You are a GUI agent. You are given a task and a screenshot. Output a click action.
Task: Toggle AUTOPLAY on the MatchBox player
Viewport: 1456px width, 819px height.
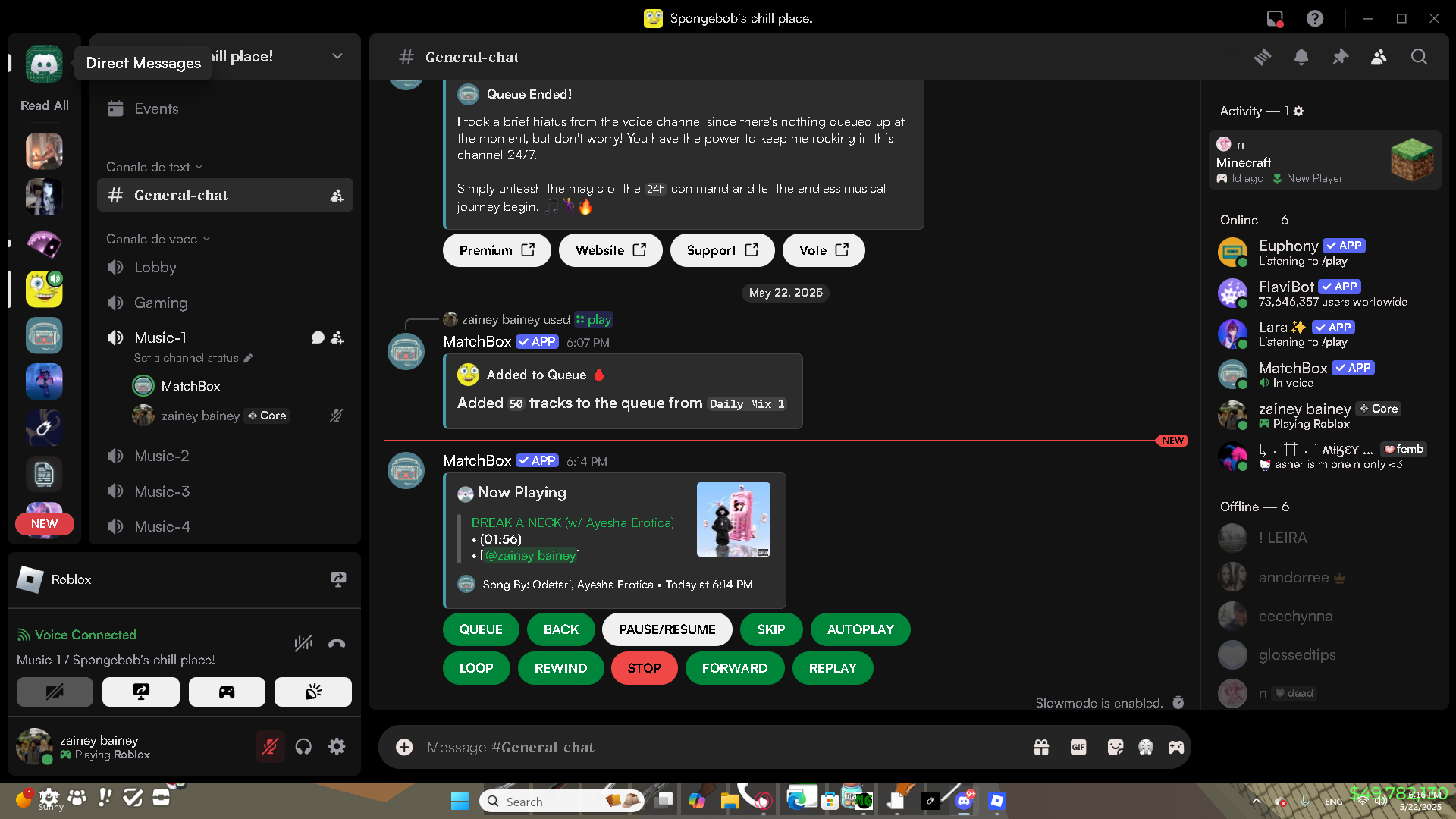pos(860,629)
